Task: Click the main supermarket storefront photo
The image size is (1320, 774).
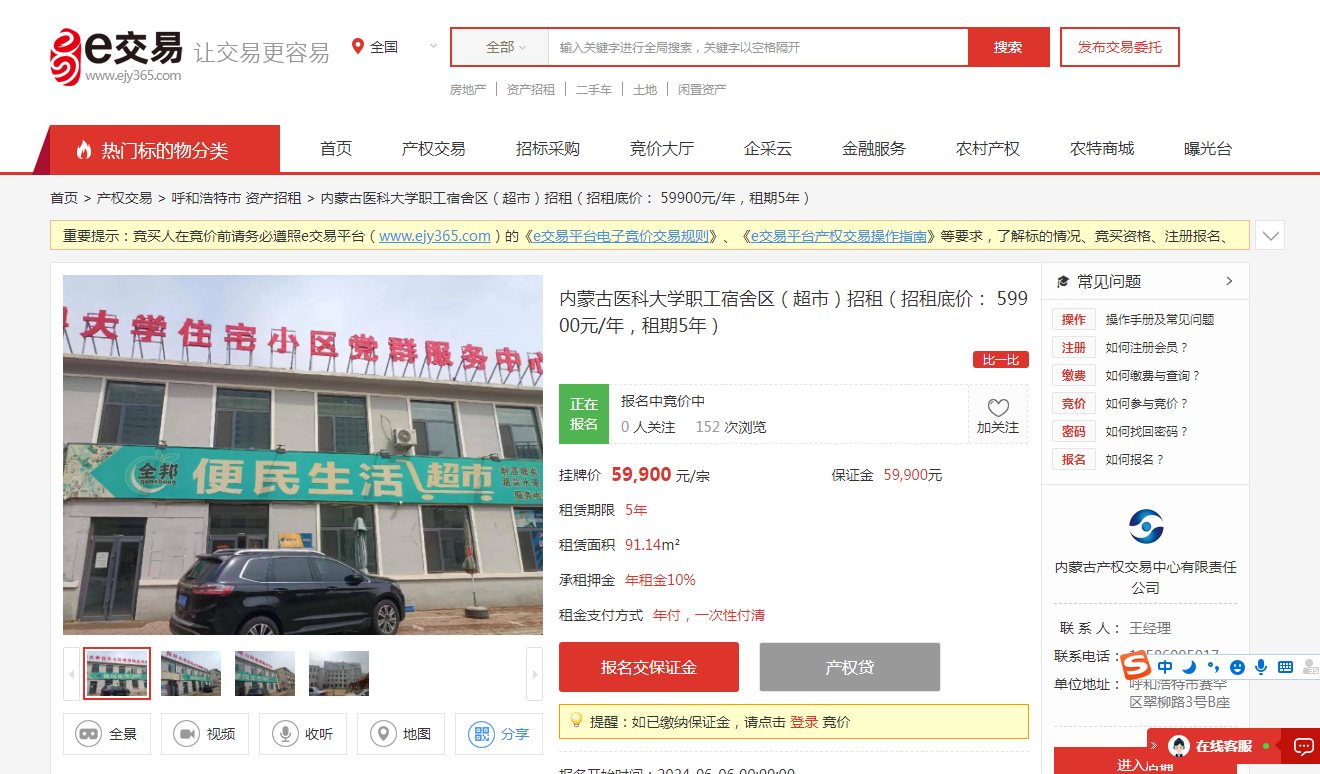Action: click(303, 455)
